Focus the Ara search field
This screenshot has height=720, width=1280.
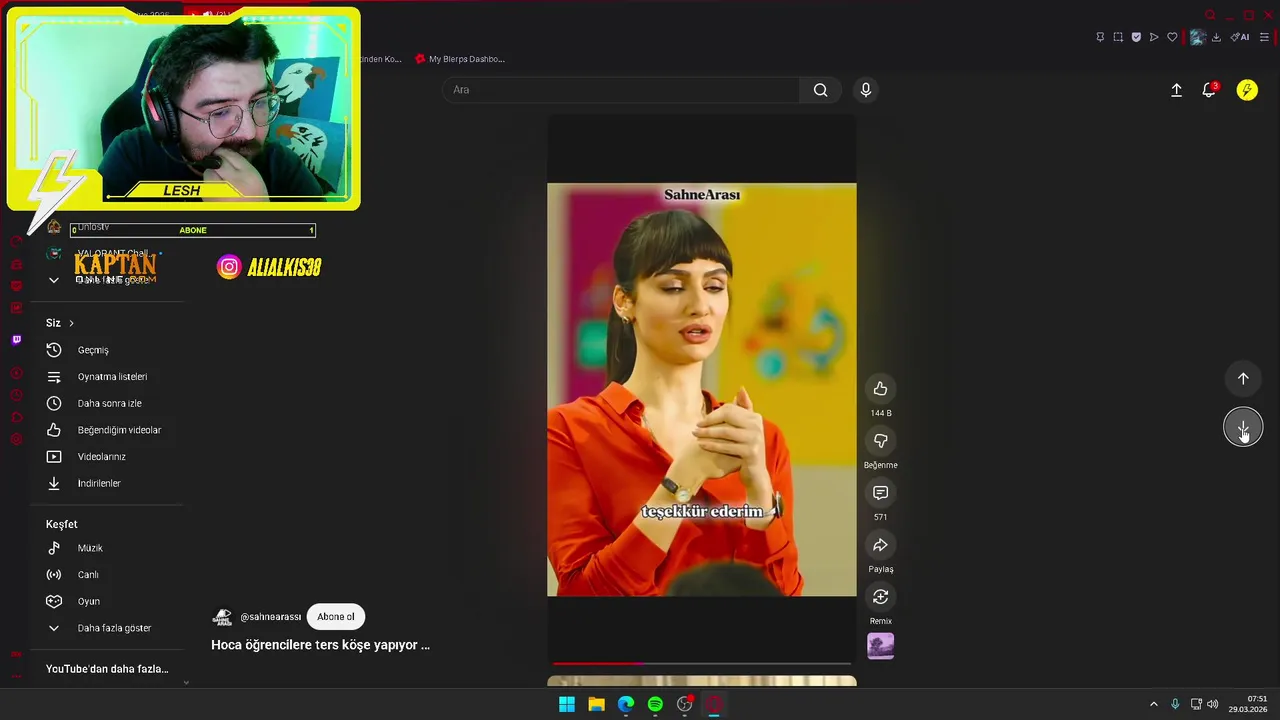pos(620,90)
